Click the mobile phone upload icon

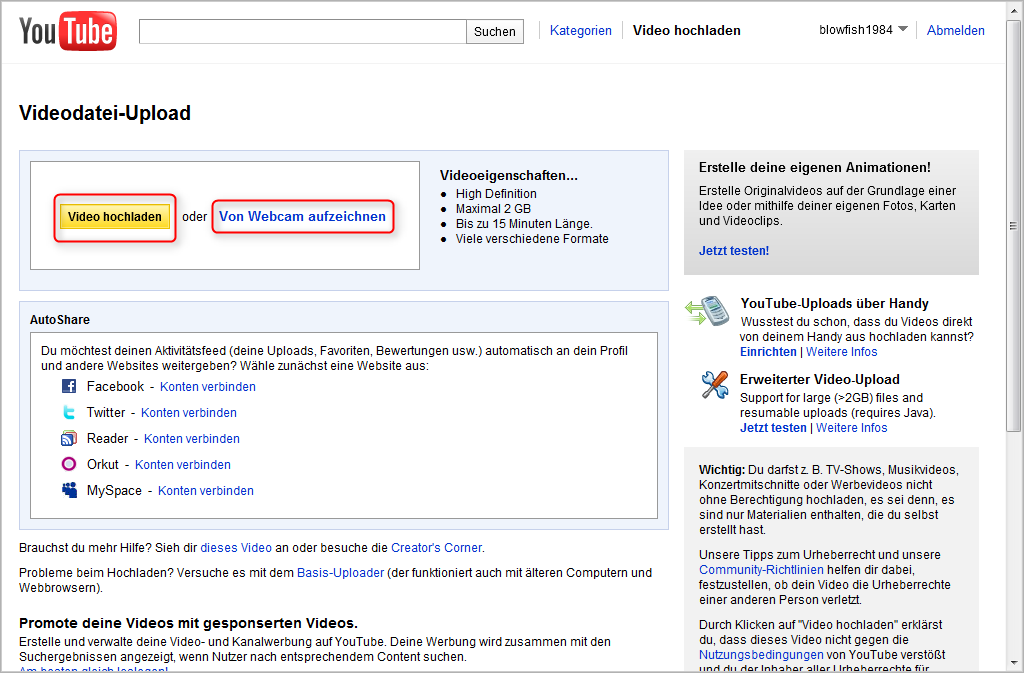click(708, 312)
